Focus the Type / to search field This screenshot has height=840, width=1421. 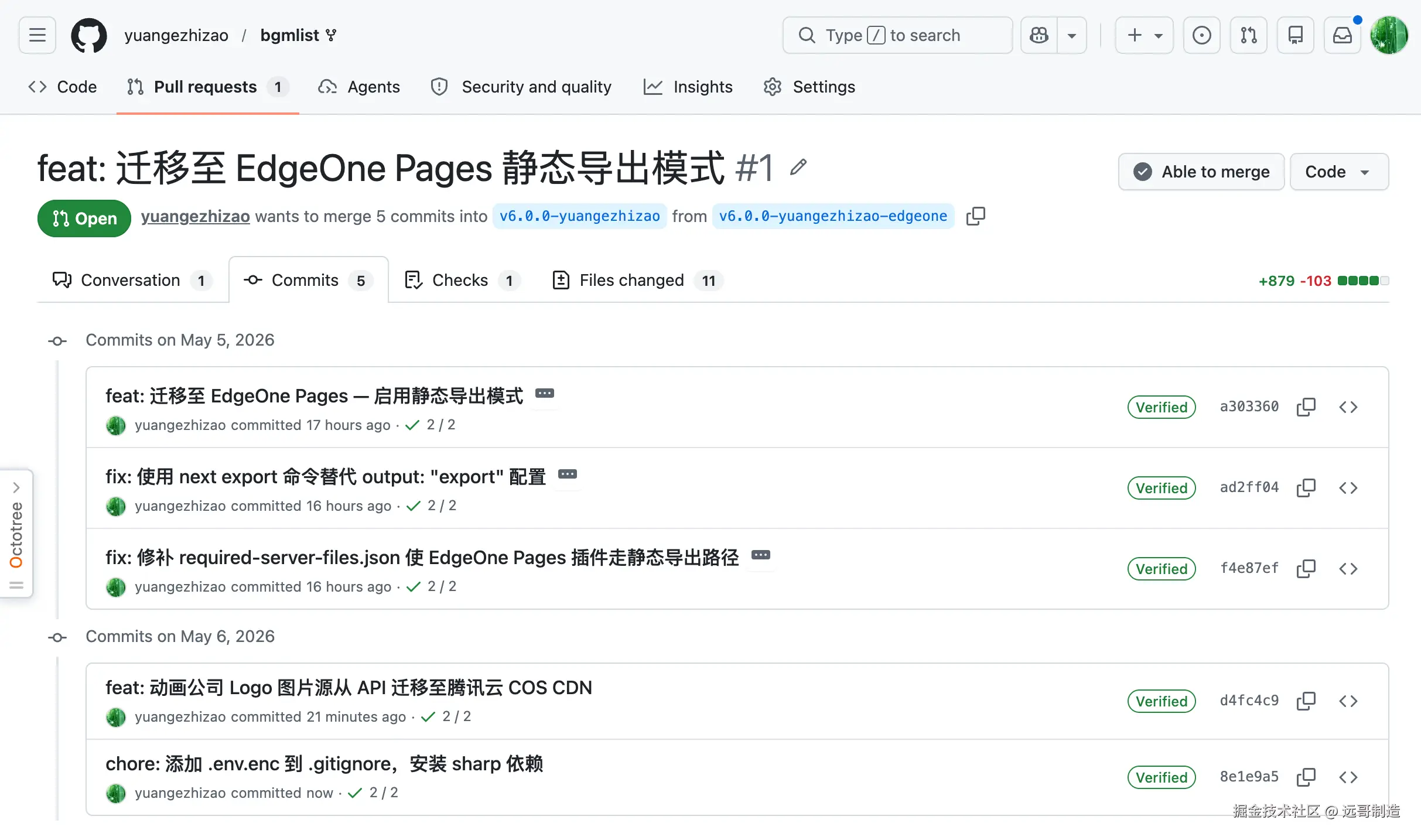(897, 35)
